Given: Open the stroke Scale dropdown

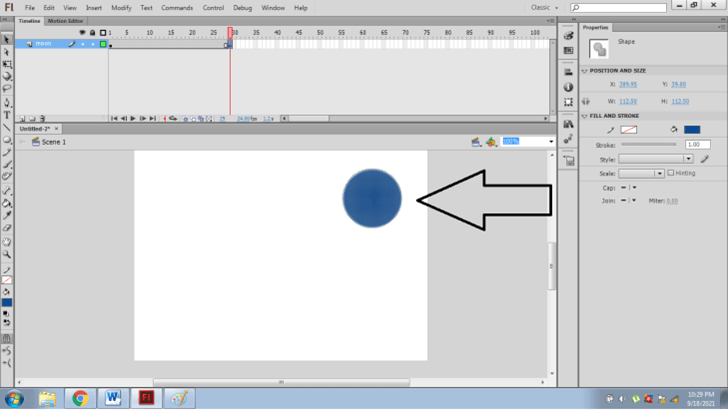Looking at the screenshot, I should (641, 173).
